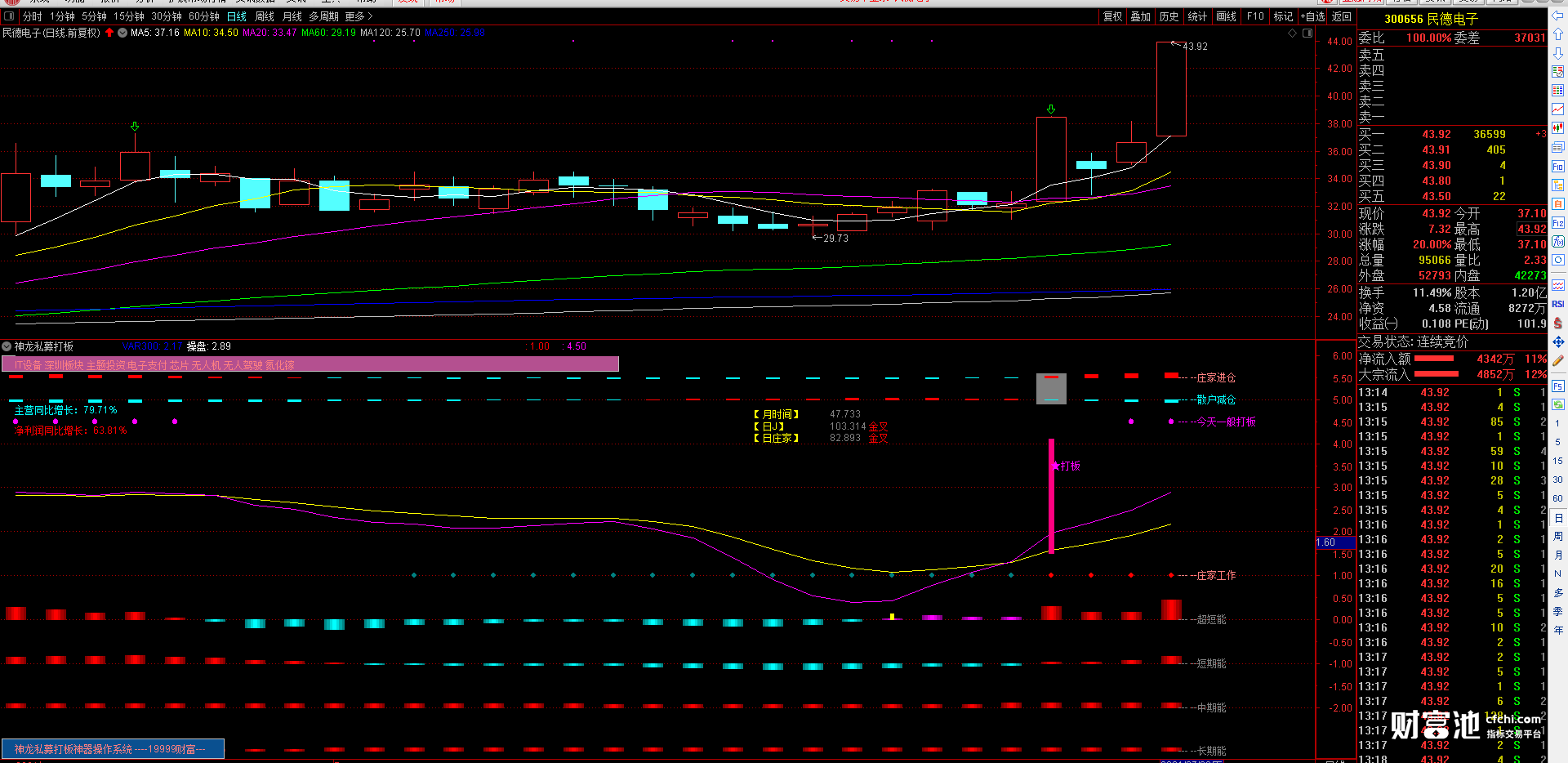
Task: Click the pink 打板 signal bar marker
Action: point(1051,496)
